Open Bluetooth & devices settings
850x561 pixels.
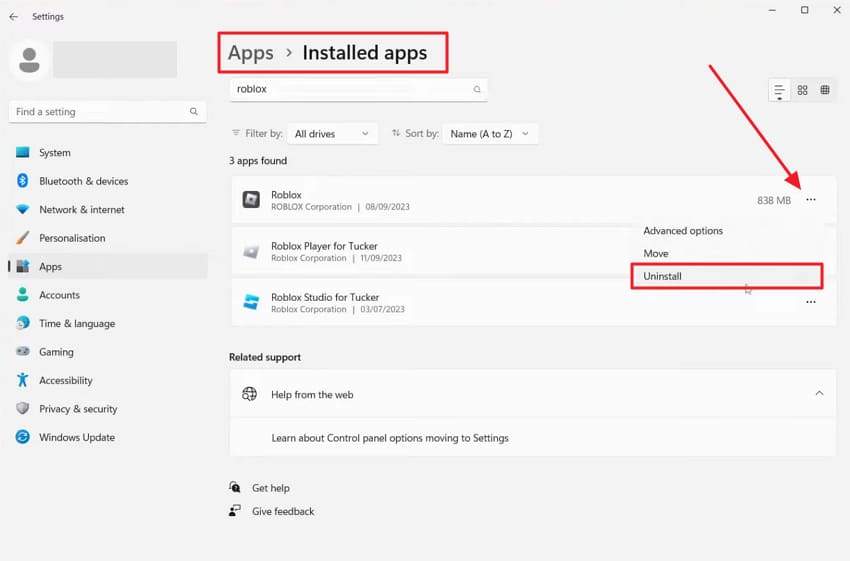click(x=107, y=181)
